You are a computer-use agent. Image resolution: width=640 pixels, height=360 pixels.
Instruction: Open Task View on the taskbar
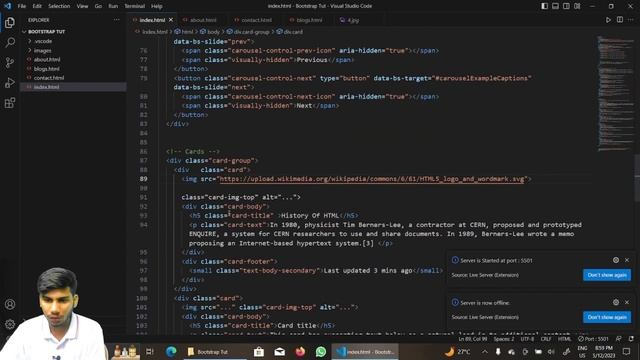click(149, 351)
